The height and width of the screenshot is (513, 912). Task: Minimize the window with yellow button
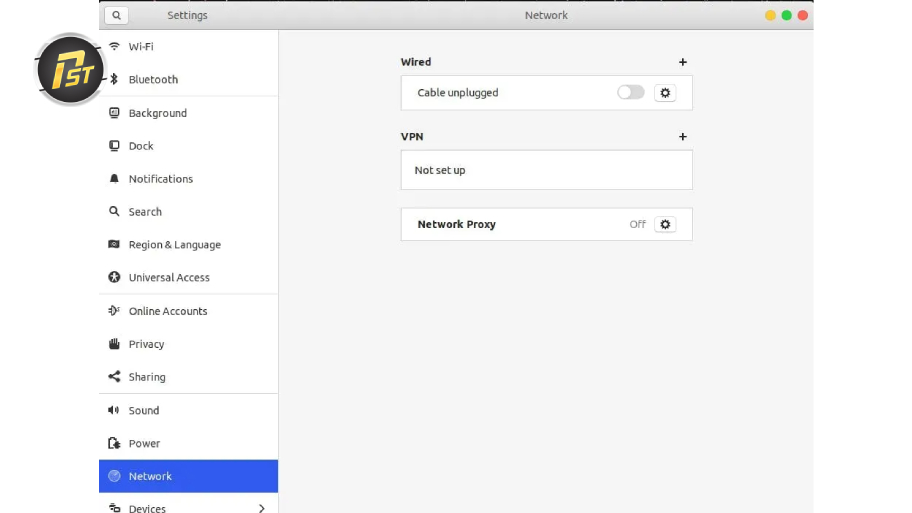click(x=770, y=16)
